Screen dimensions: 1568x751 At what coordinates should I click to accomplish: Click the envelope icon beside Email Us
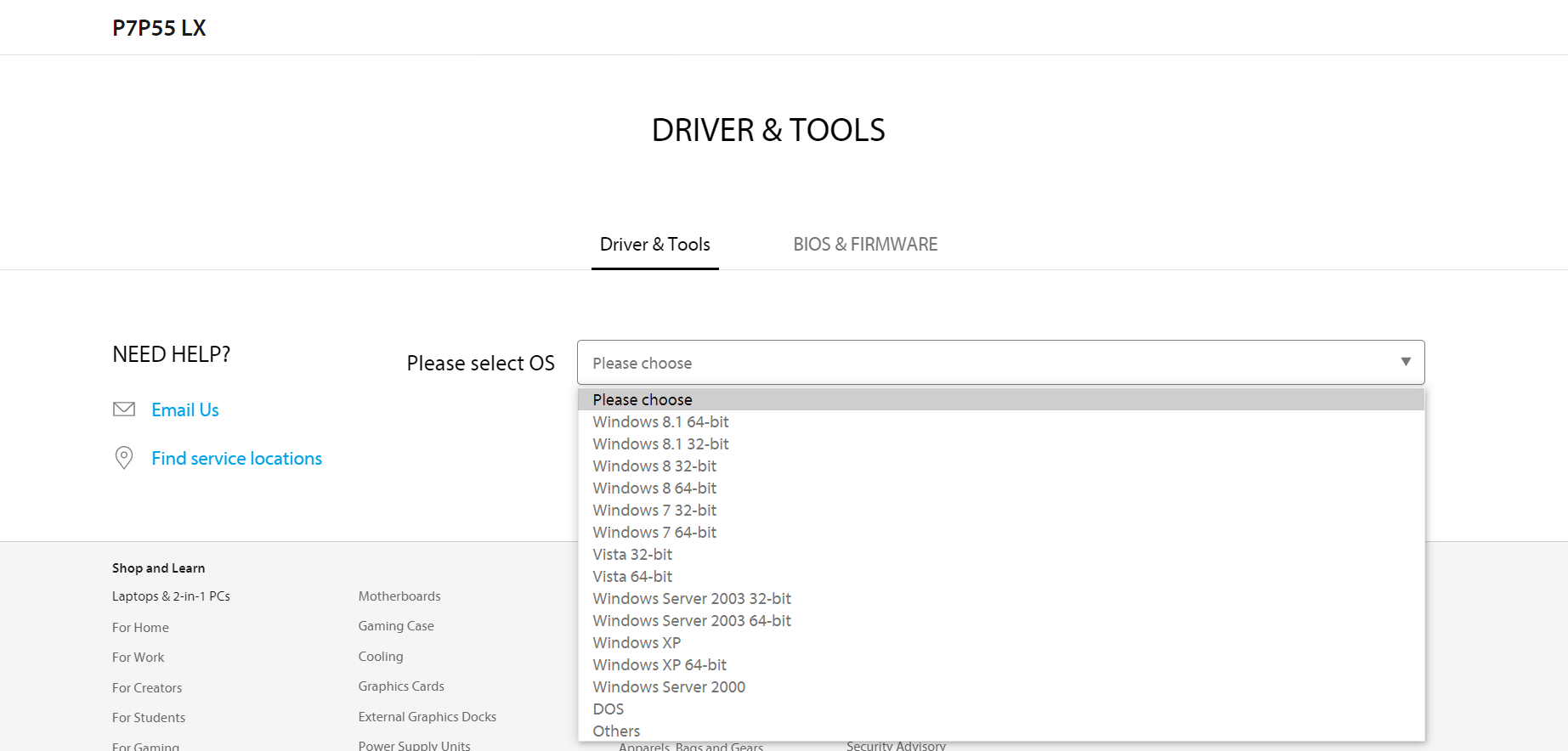124,409
